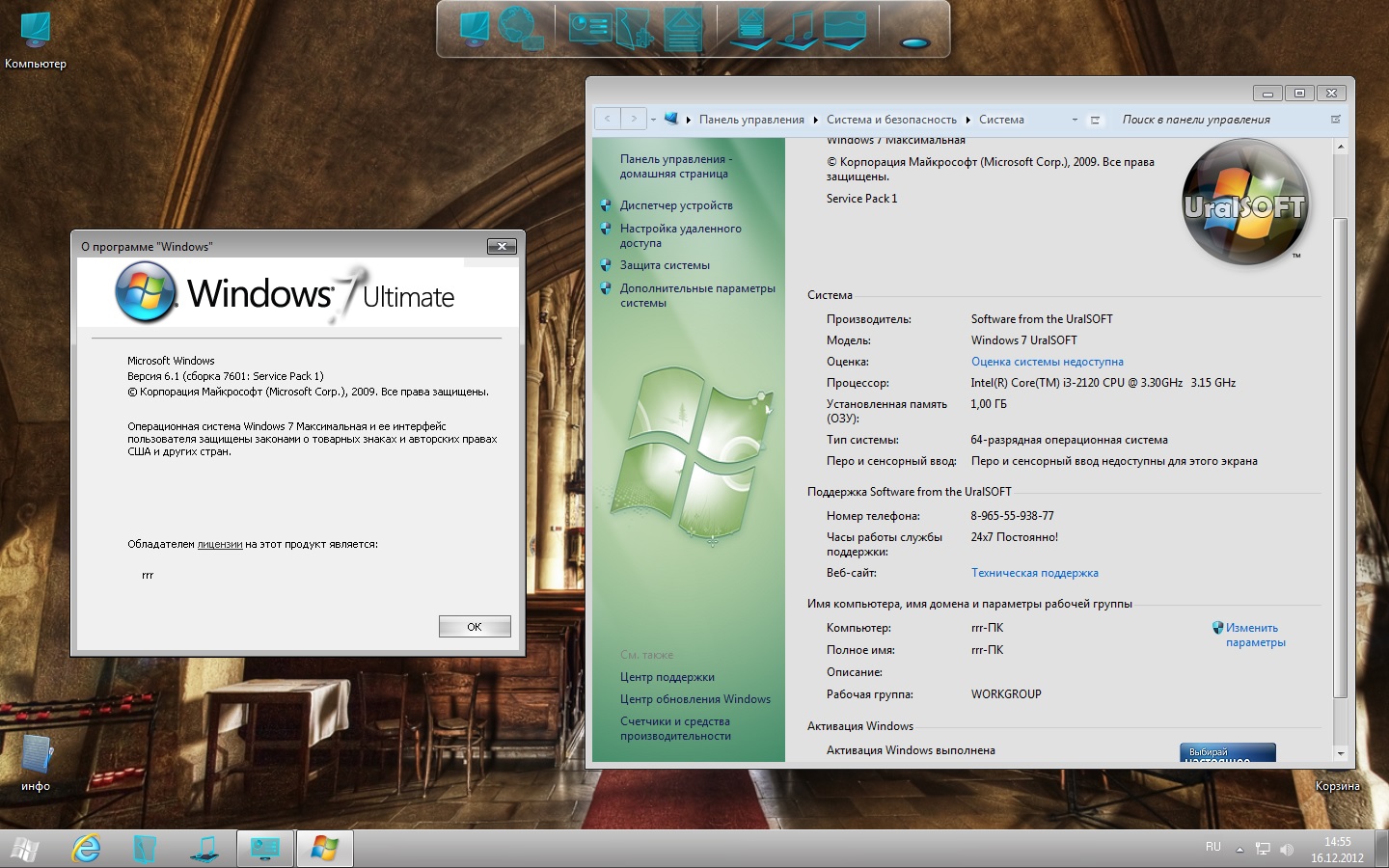Screen dimensions: 1389x868
Task: Open Дополнительные параметры системы
Action: point(697,295)
